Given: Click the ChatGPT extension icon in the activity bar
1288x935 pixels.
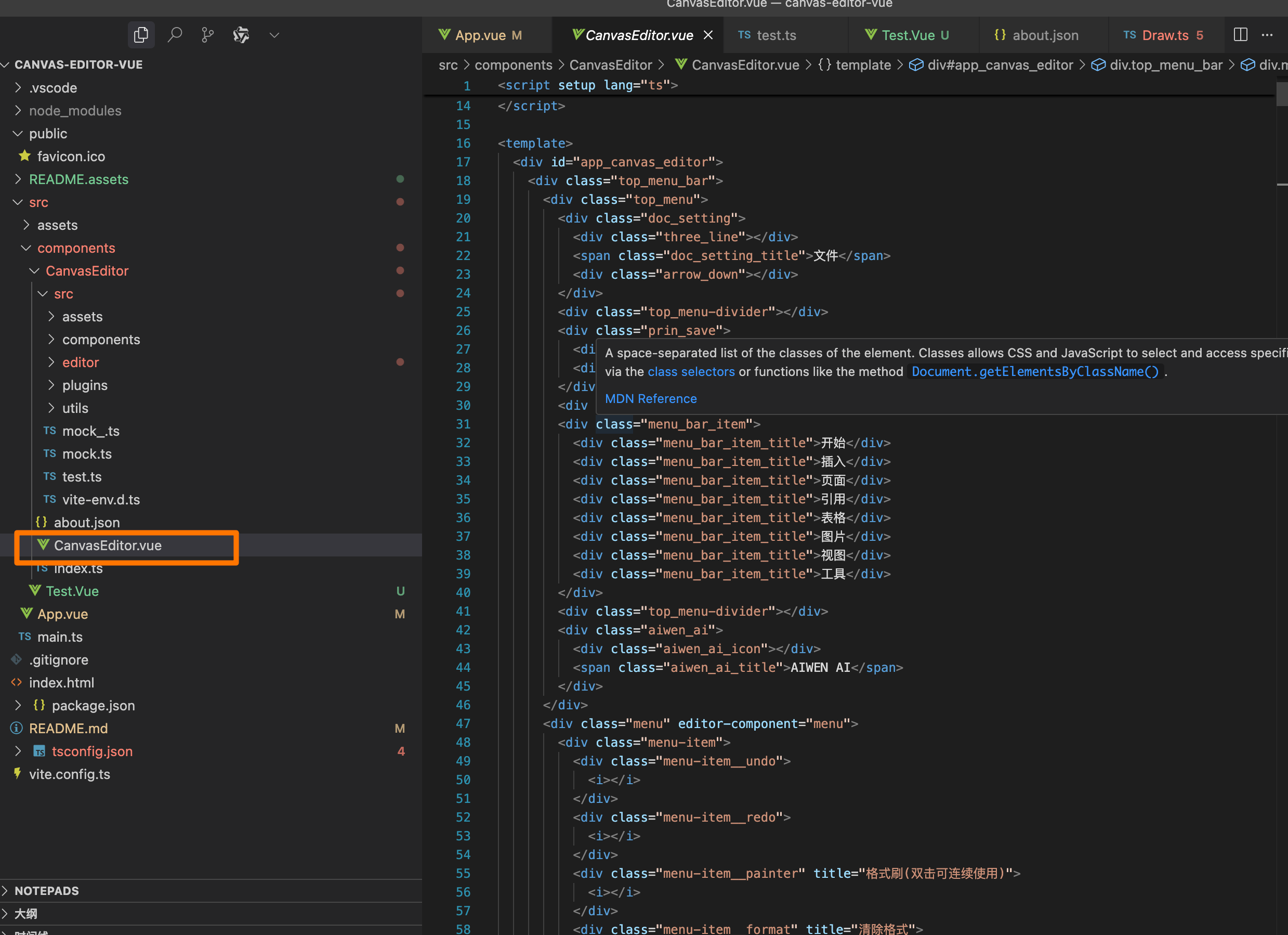Looking at the screenshot, I should click(x=241, y=35).
